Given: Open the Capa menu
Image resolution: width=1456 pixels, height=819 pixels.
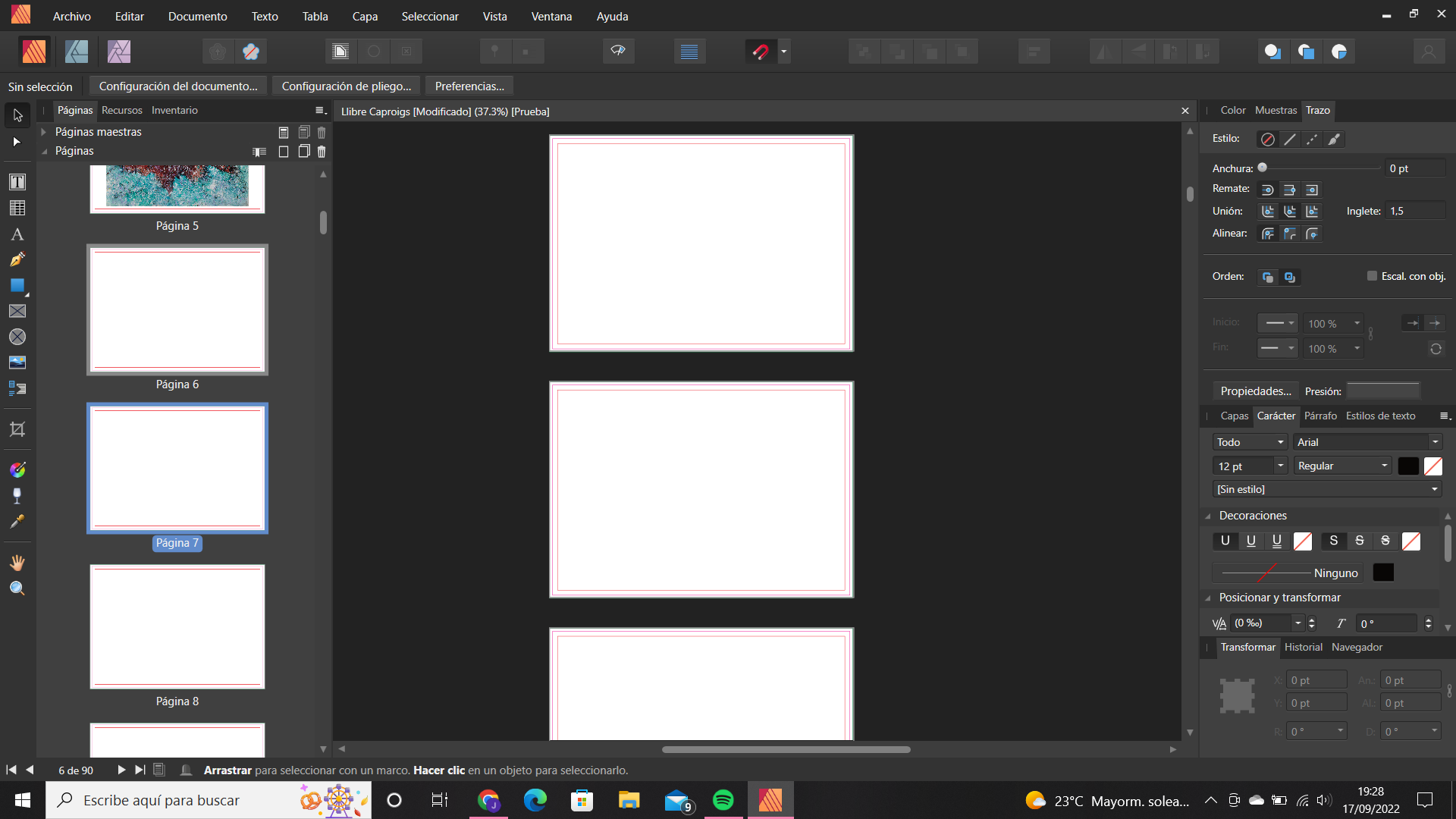Looking at the screenshot, I should click(x=365, y=16).
